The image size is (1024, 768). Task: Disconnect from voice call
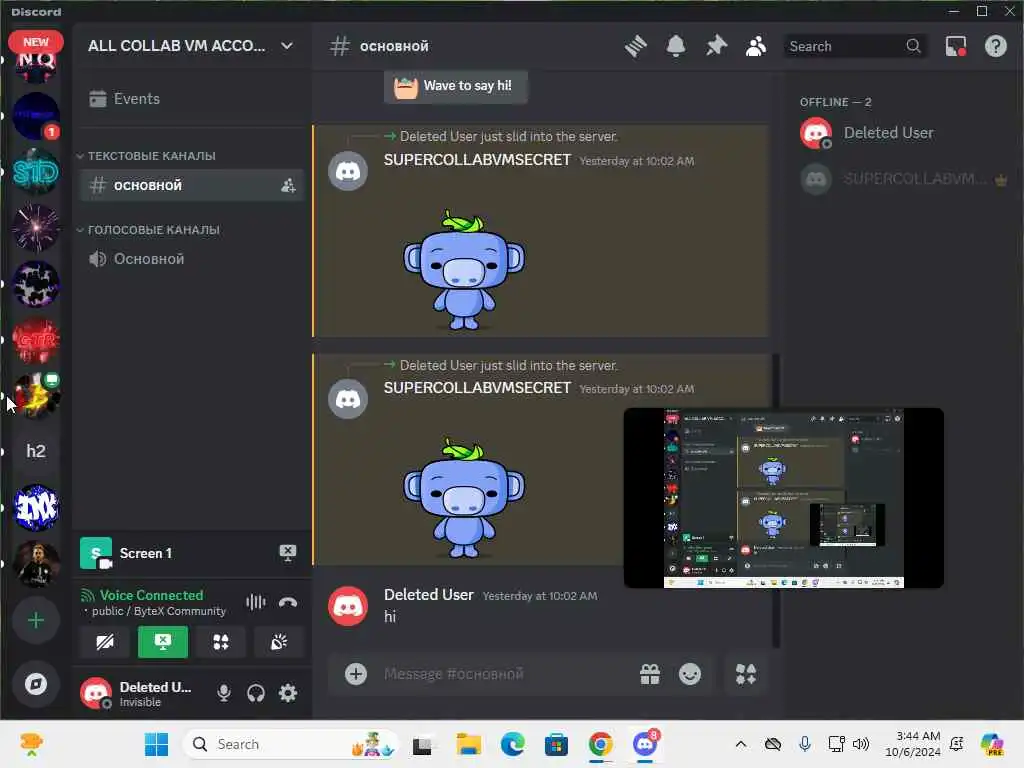(x=288, y=602)
